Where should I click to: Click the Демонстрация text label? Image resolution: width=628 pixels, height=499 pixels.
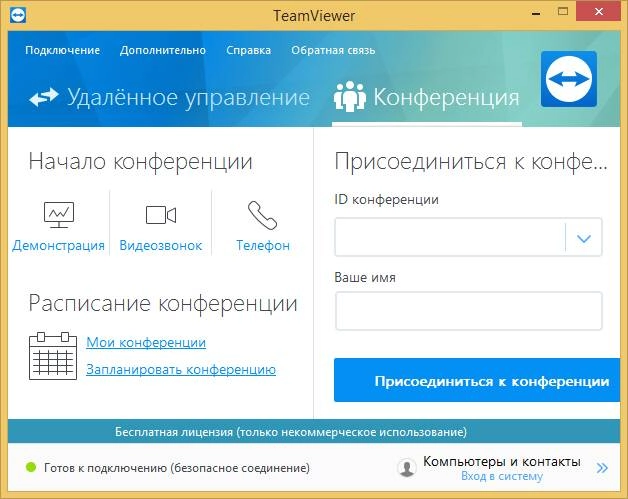pyautogui.click(x=58, y=245)
